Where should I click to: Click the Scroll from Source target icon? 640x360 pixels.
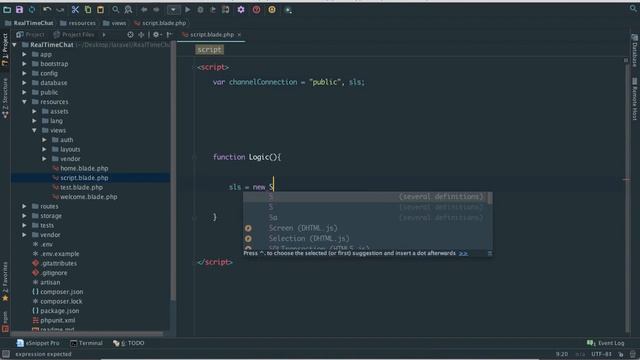[x=130, y=35]
